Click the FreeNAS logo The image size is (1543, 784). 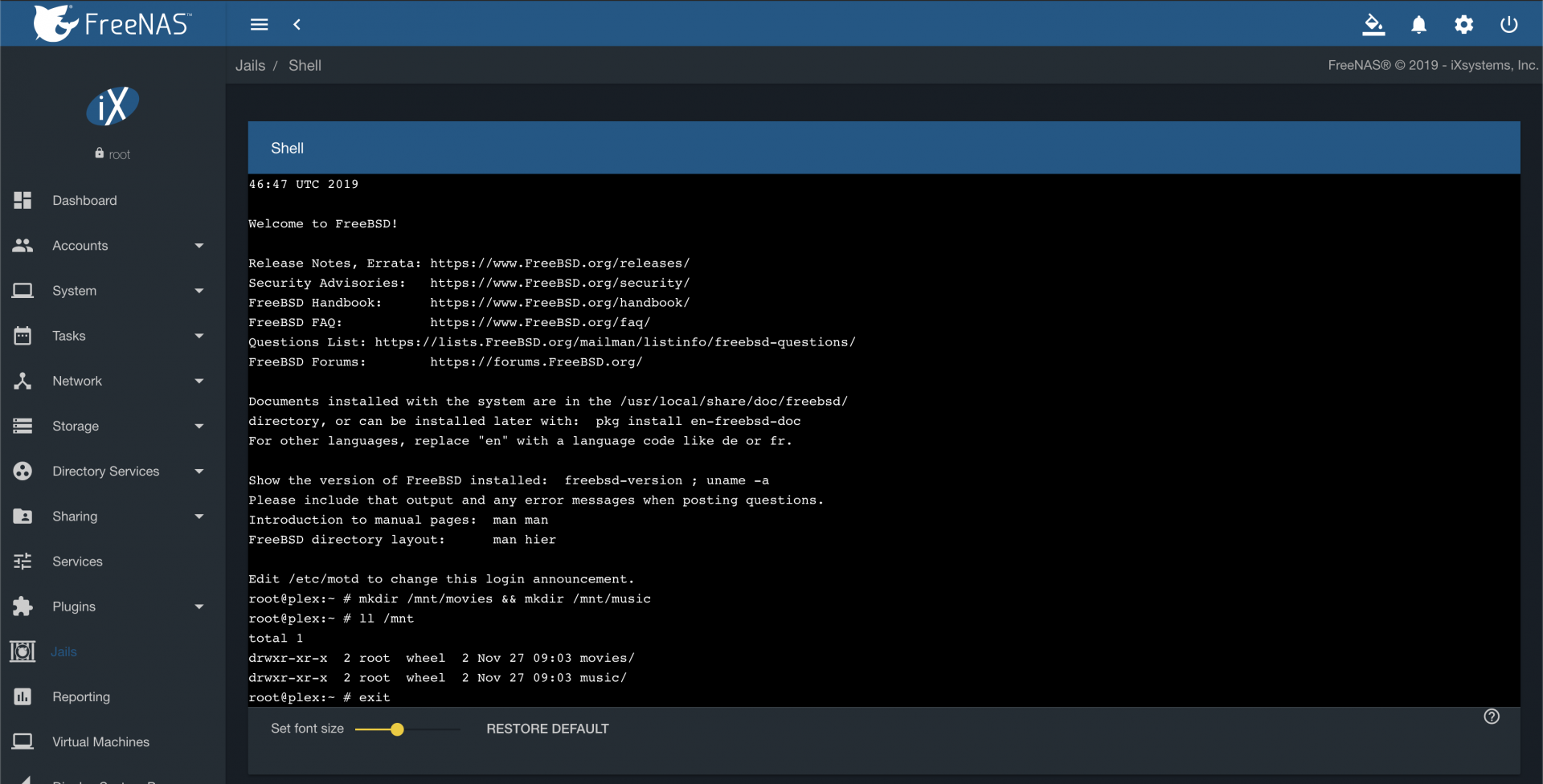[x=113, y=23]
